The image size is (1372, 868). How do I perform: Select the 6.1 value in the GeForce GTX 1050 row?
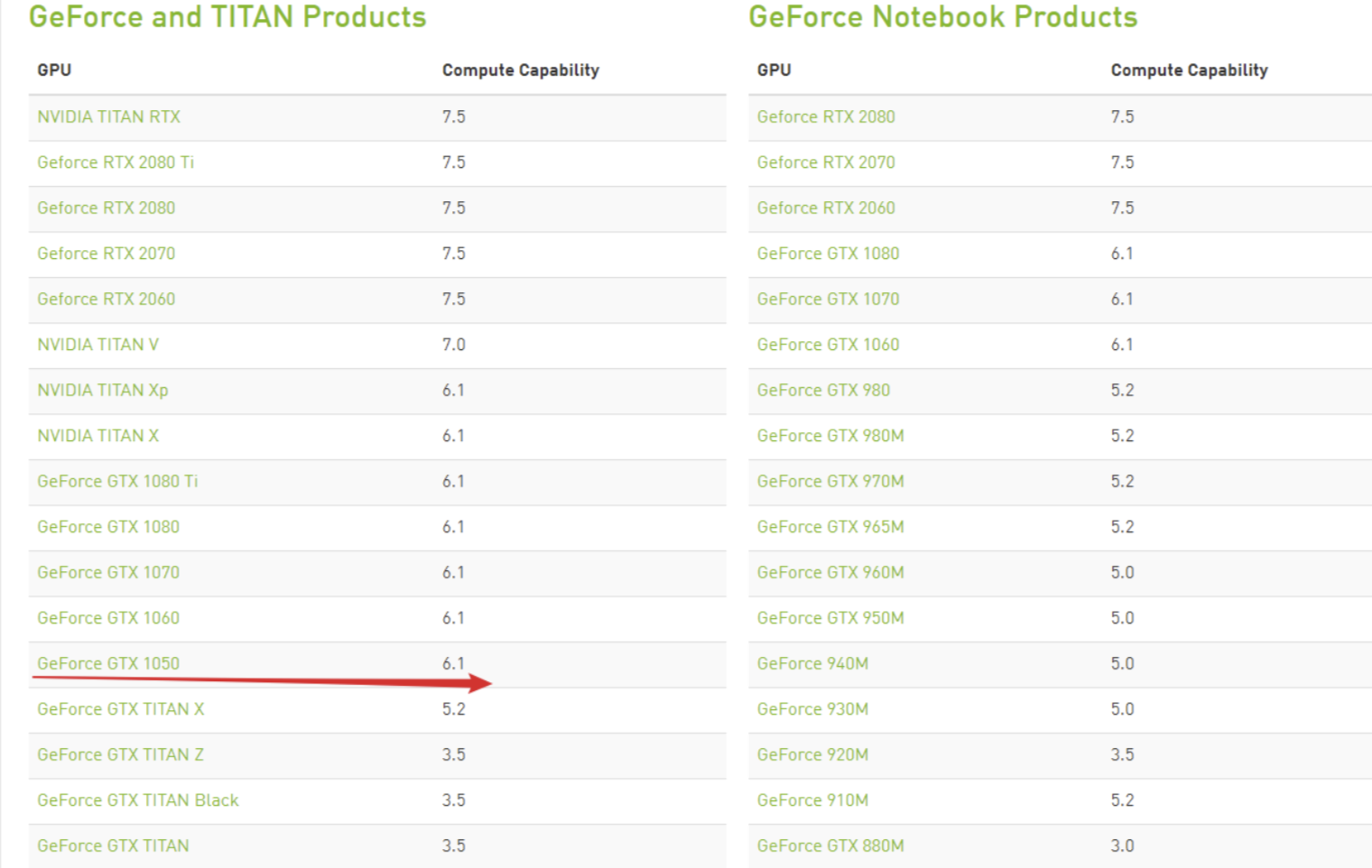pos(453,663)
